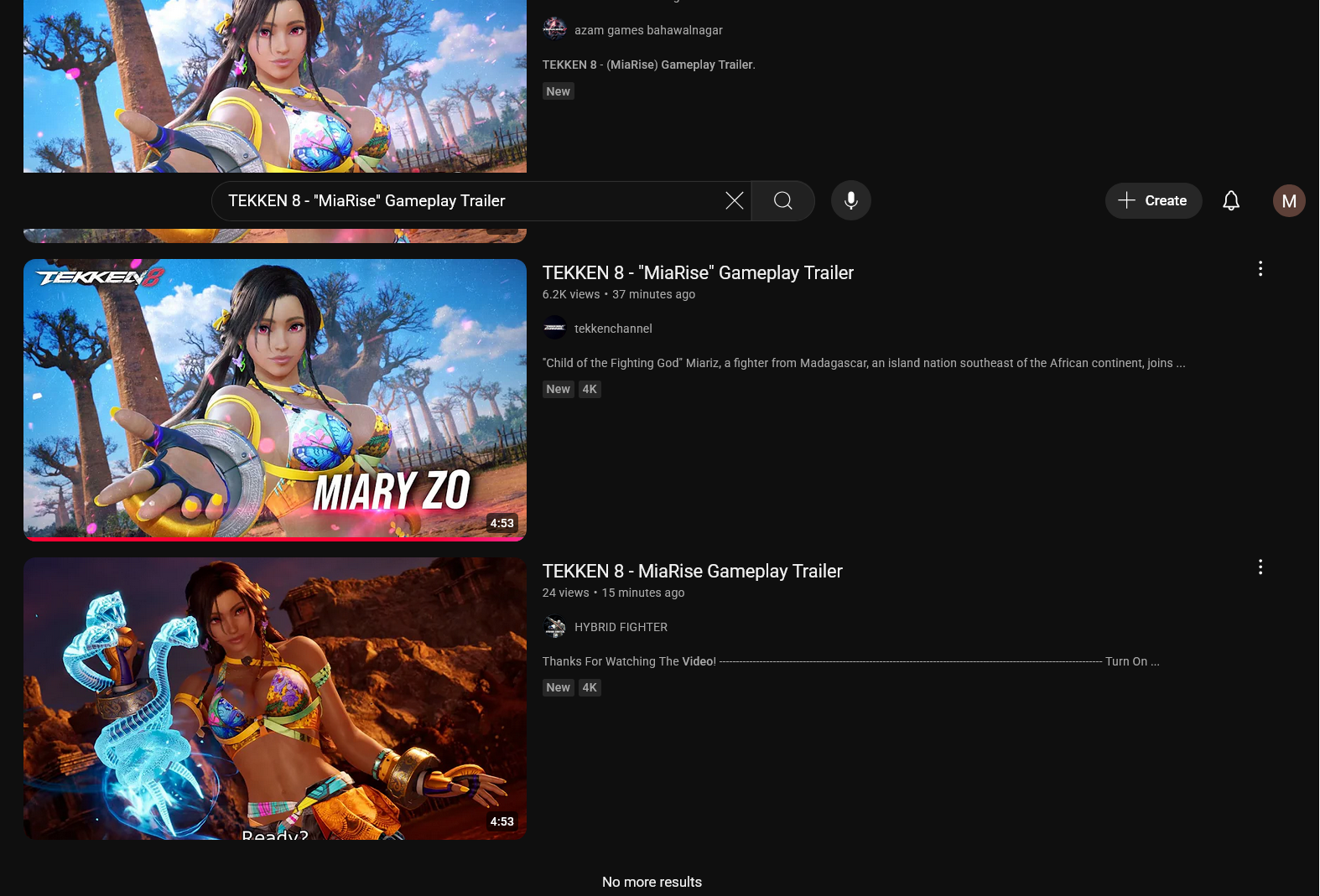Click the 4:53 duration on the snake thumbnail

pos(501,821)
